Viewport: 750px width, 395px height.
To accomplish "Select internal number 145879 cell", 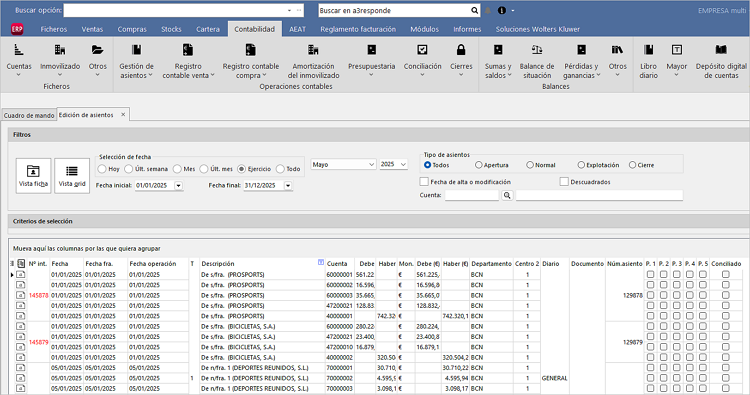I will tap(38, 342).
